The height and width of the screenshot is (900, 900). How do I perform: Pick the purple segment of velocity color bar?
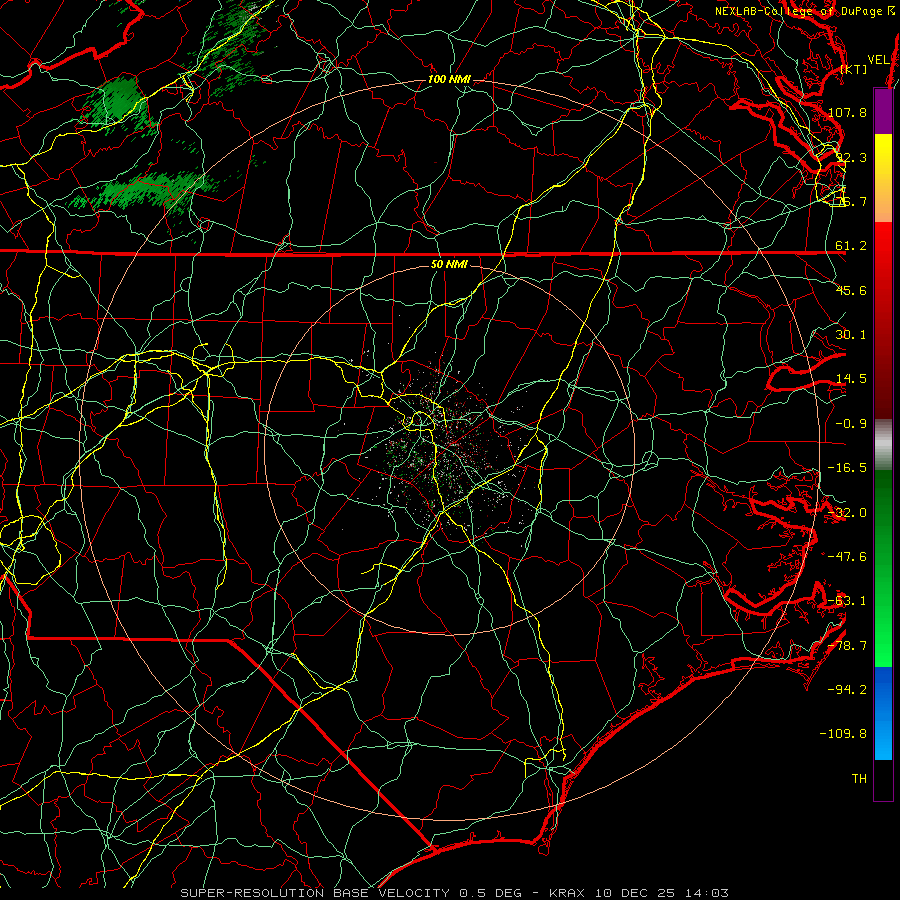[x=883, y=111]
